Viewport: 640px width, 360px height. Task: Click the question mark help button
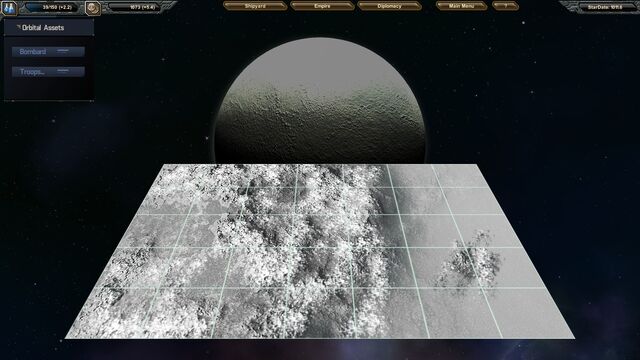click(x=505, y=6)
